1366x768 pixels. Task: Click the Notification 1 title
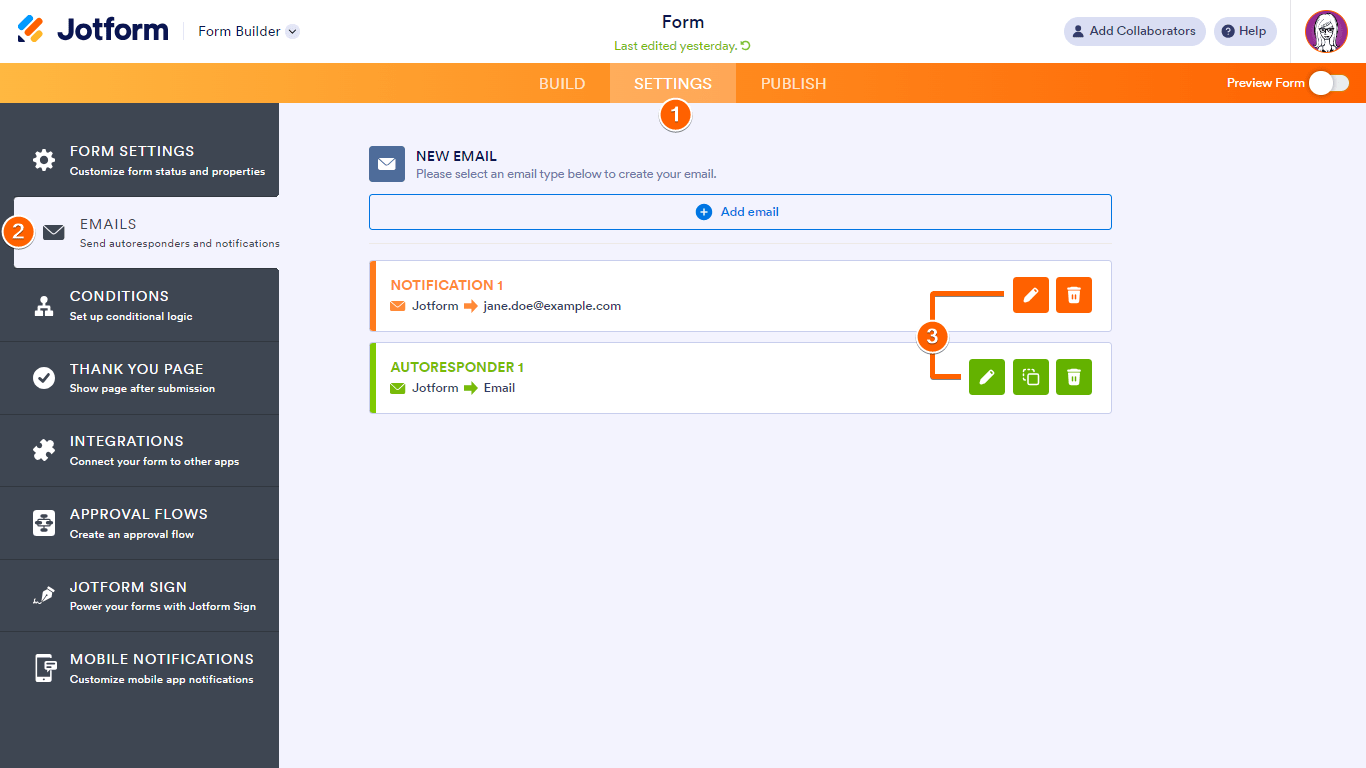447,285
